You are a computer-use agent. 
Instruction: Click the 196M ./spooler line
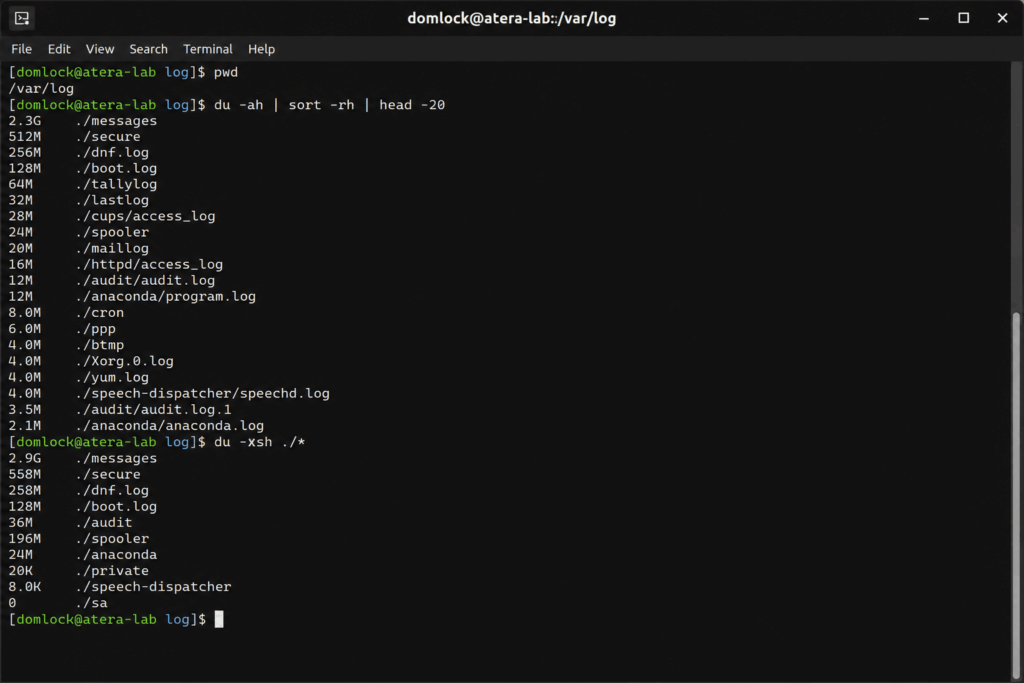coord(78,539)
